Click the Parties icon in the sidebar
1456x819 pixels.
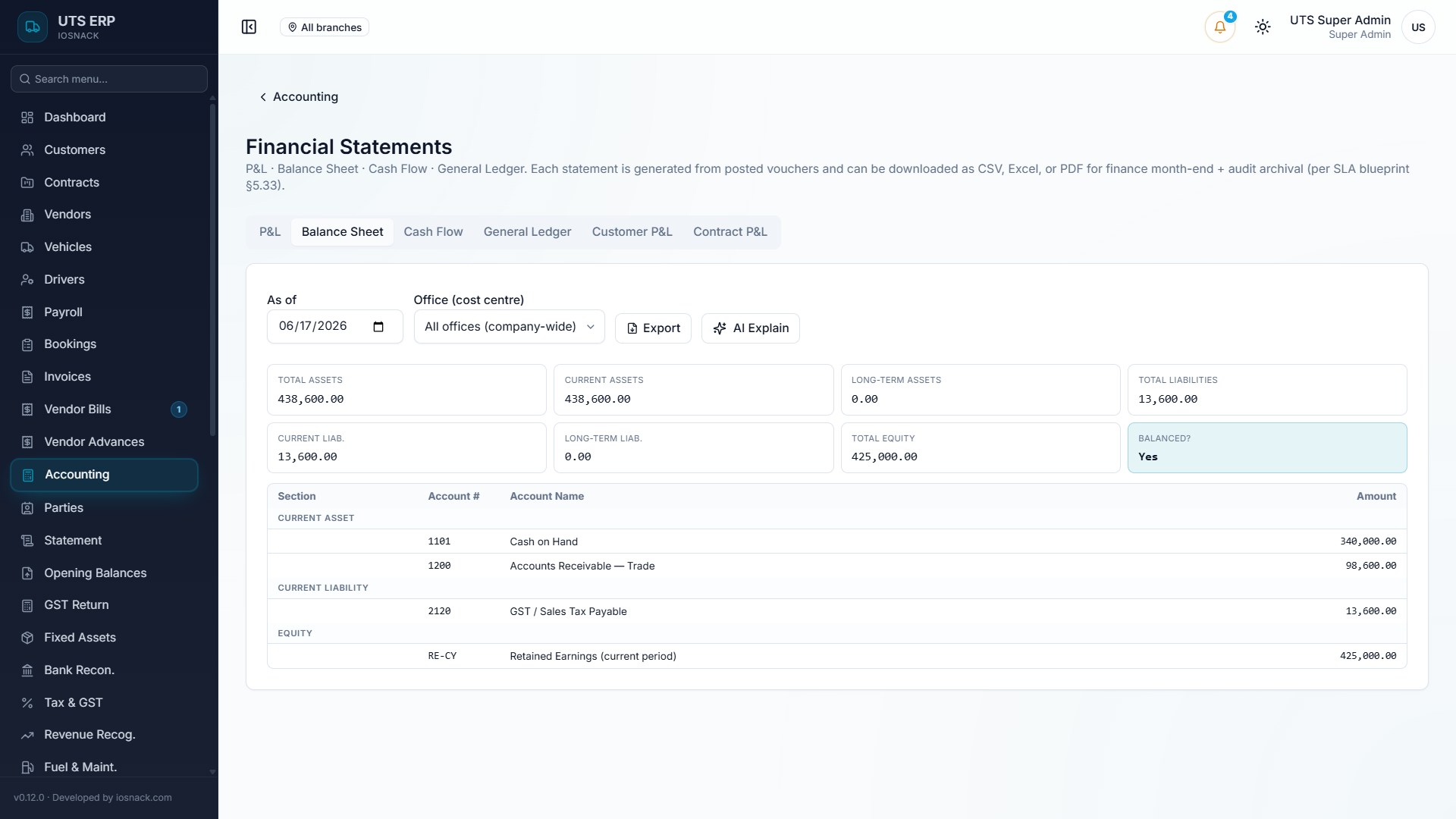27,508
